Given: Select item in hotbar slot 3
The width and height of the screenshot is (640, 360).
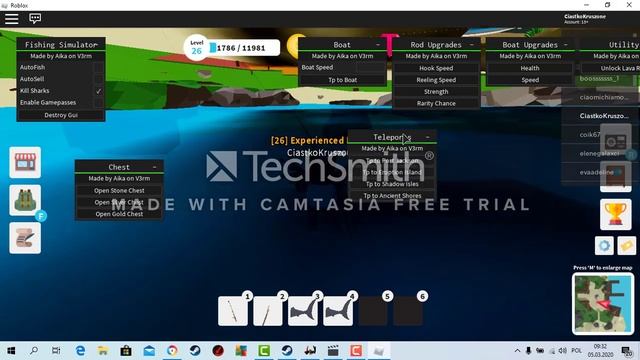Looking at the screenshot, I should pos(303,311).
